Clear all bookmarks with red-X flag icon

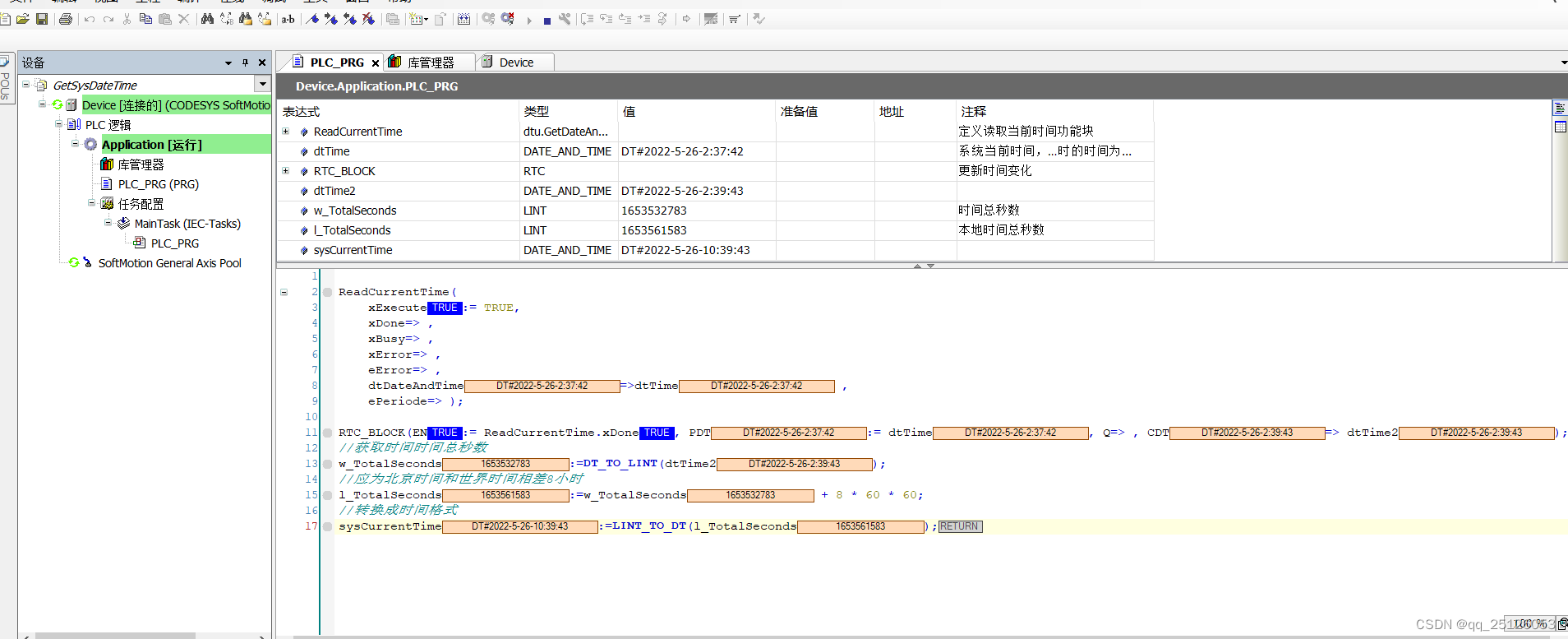tap(368, 19)
